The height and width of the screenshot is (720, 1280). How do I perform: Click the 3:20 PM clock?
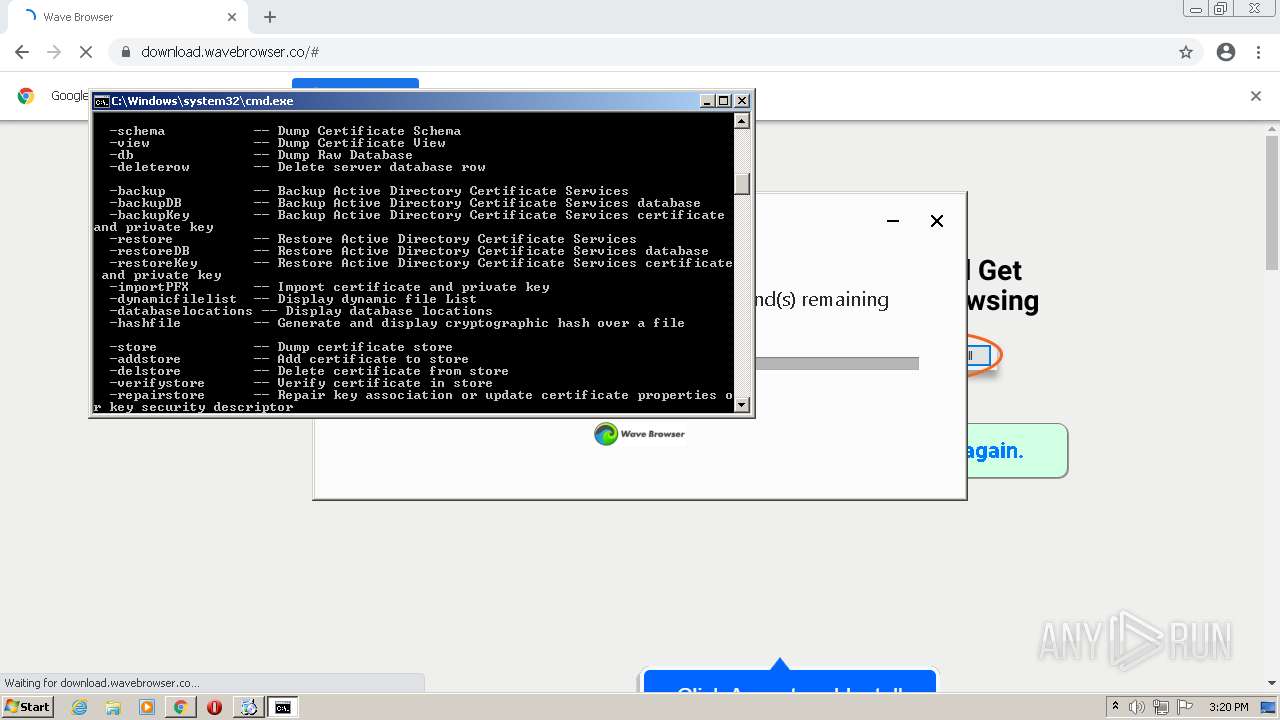[x=1228, y=707]
